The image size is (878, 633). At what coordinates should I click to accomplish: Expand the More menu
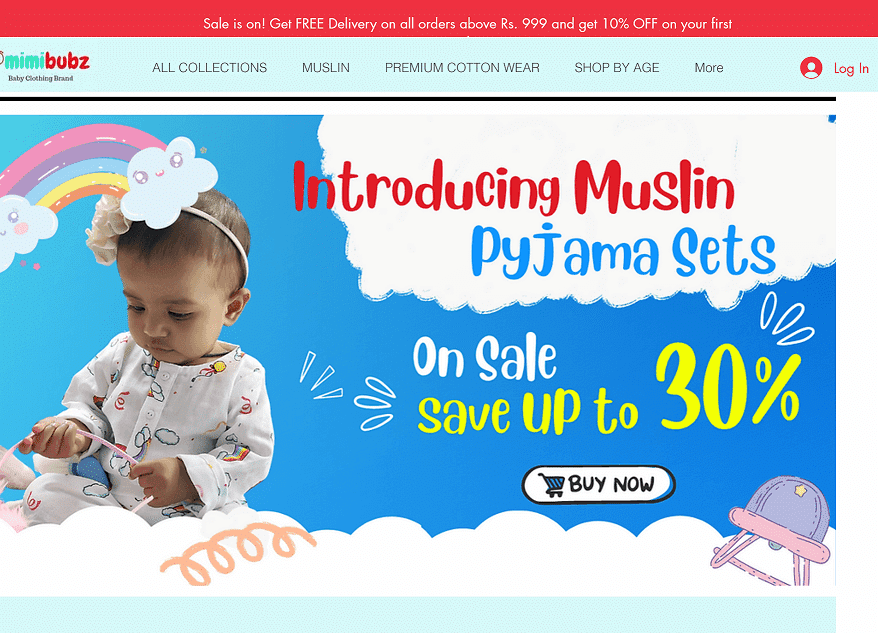pyautogui.click(x=709, y=68)
